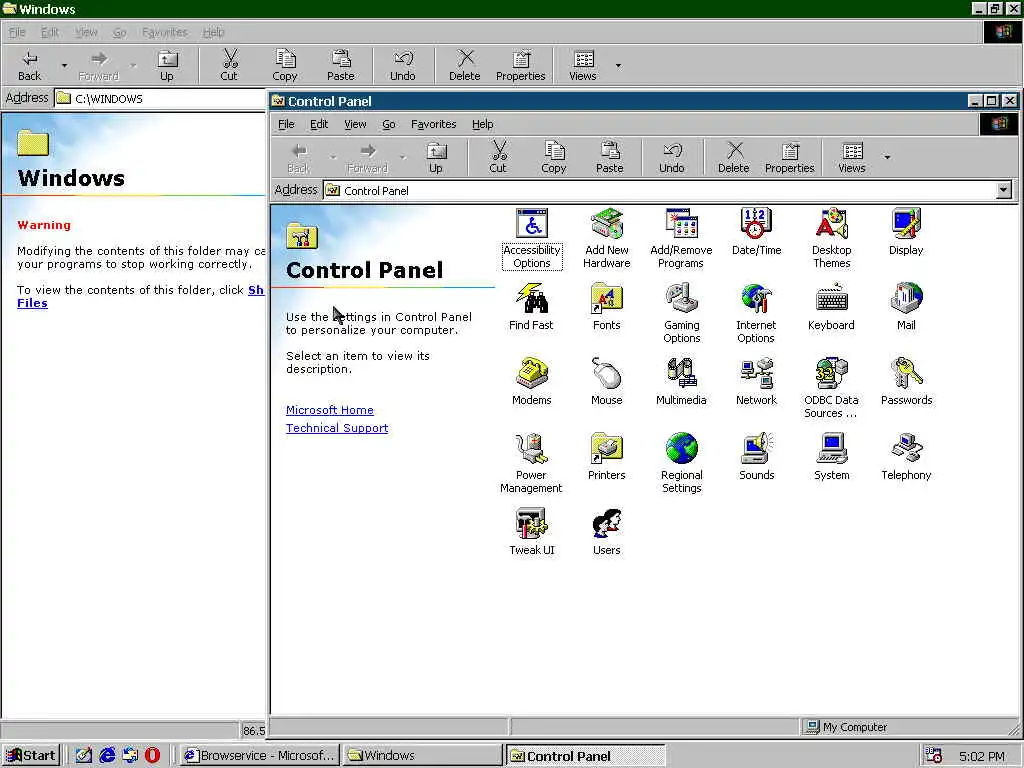Click Up button in Control Panel toolbar
This screenshot has height=768, width=1024.
pyautogui.click(x=436, y=158)
